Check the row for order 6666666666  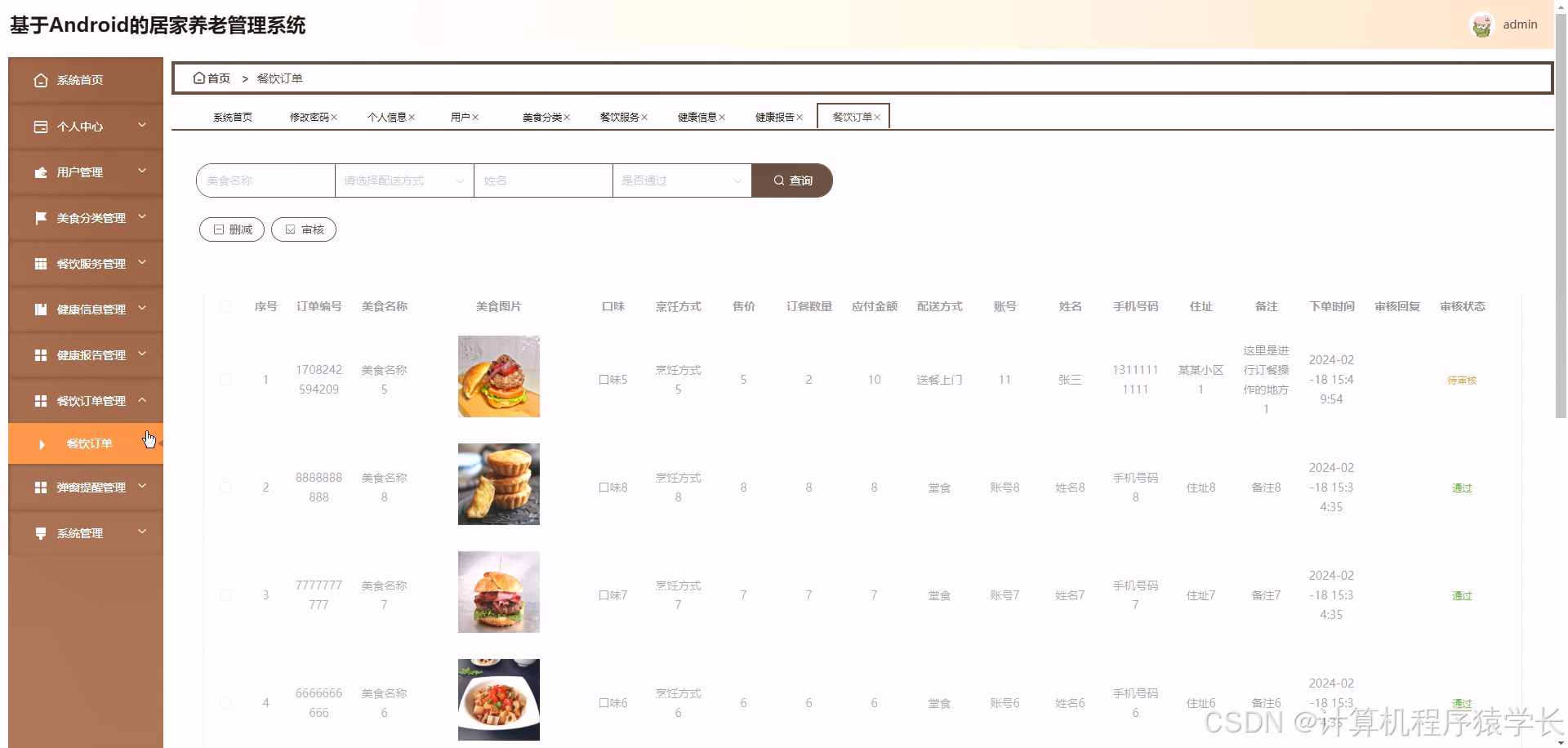225,703
